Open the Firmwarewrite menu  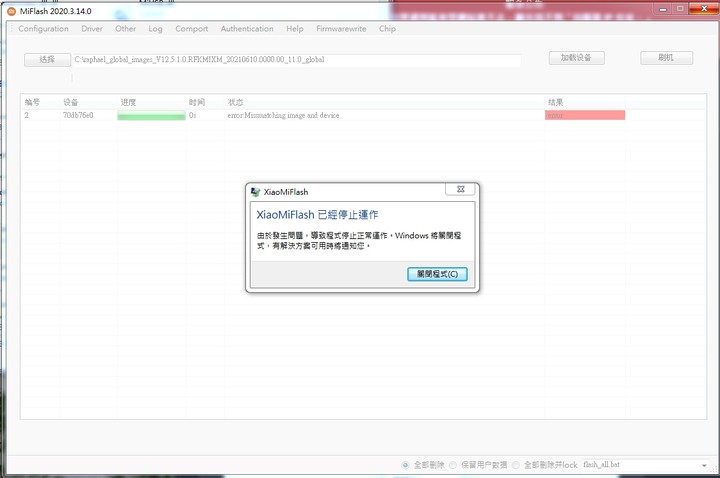341,28
